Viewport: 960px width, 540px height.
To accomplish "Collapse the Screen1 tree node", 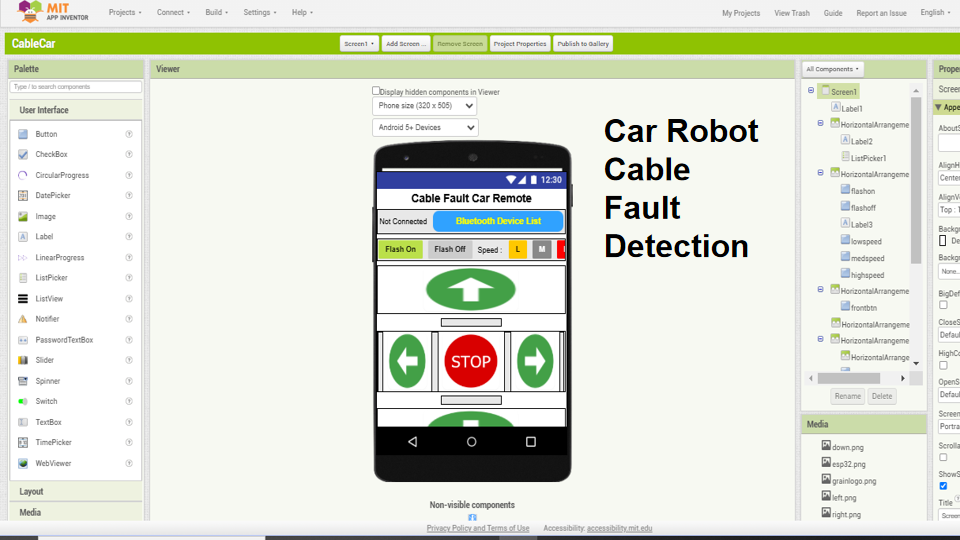I will [811, 91].
